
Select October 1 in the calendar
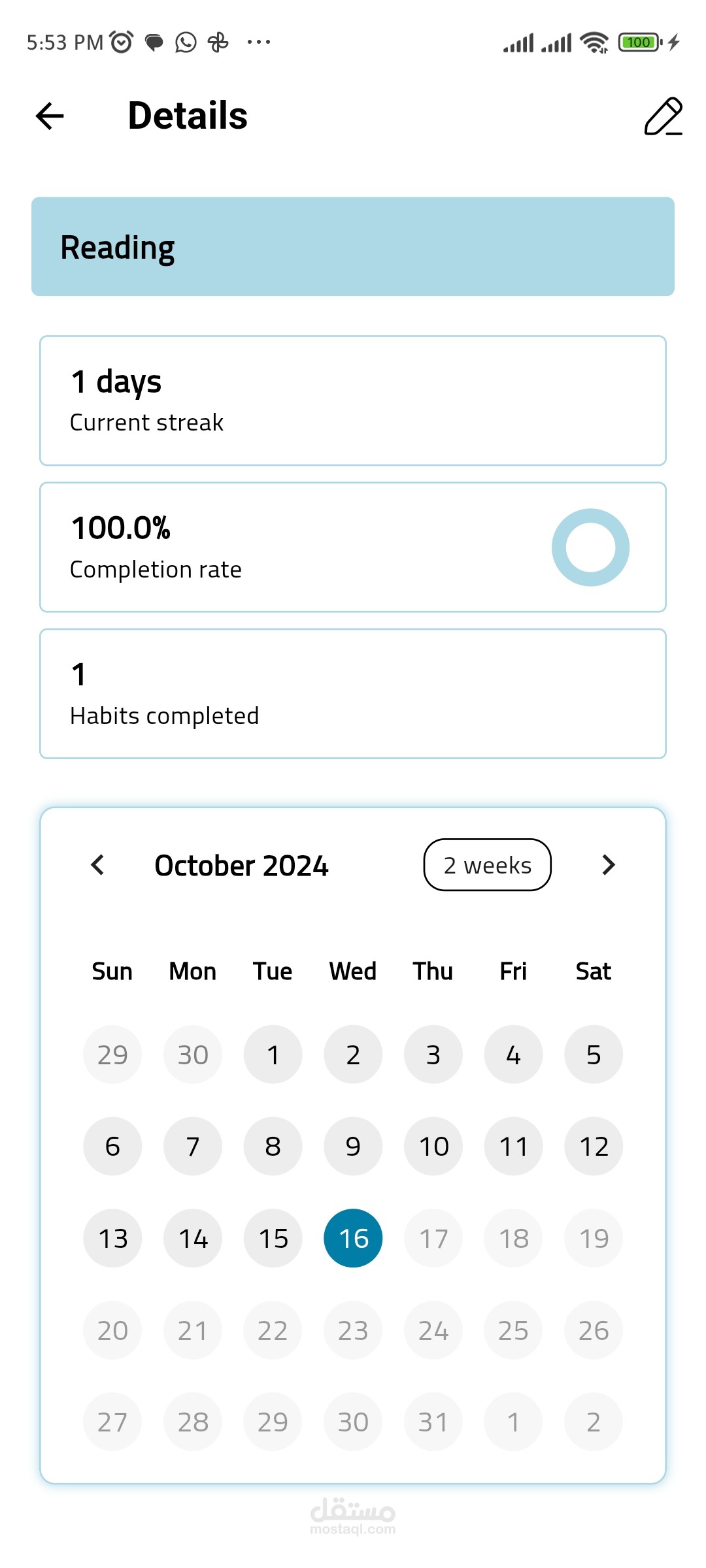[273, 1054]
